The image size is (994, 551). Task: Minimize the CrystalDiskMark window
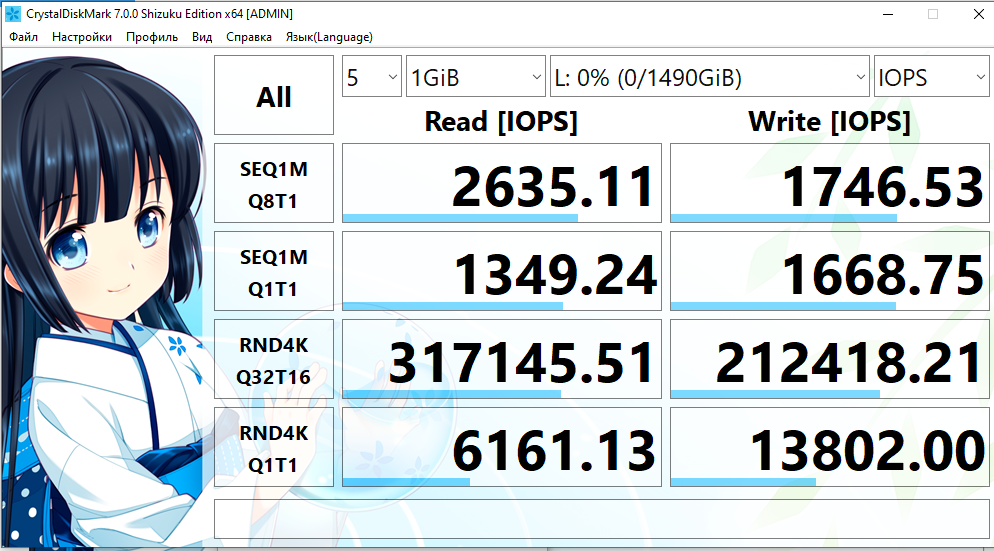tap(888, 14)
